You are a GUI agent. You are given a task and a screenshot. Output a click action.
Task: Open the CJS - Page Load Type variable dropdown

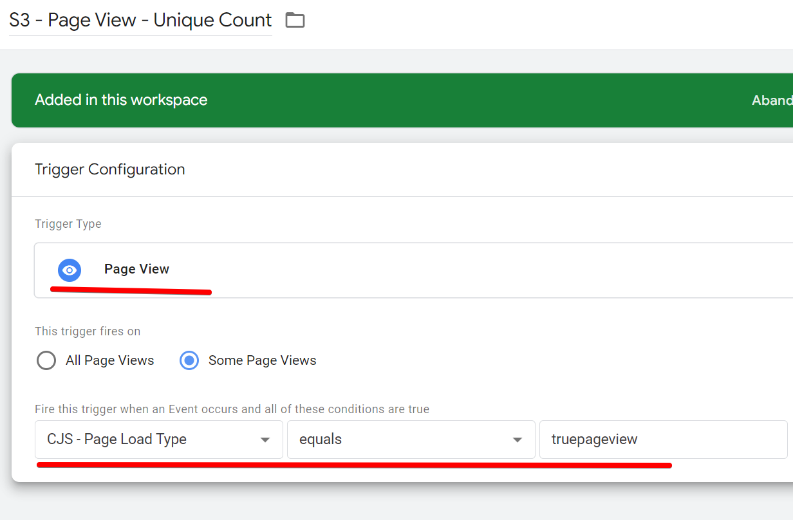pyautogui.click(x=159, y=439)
